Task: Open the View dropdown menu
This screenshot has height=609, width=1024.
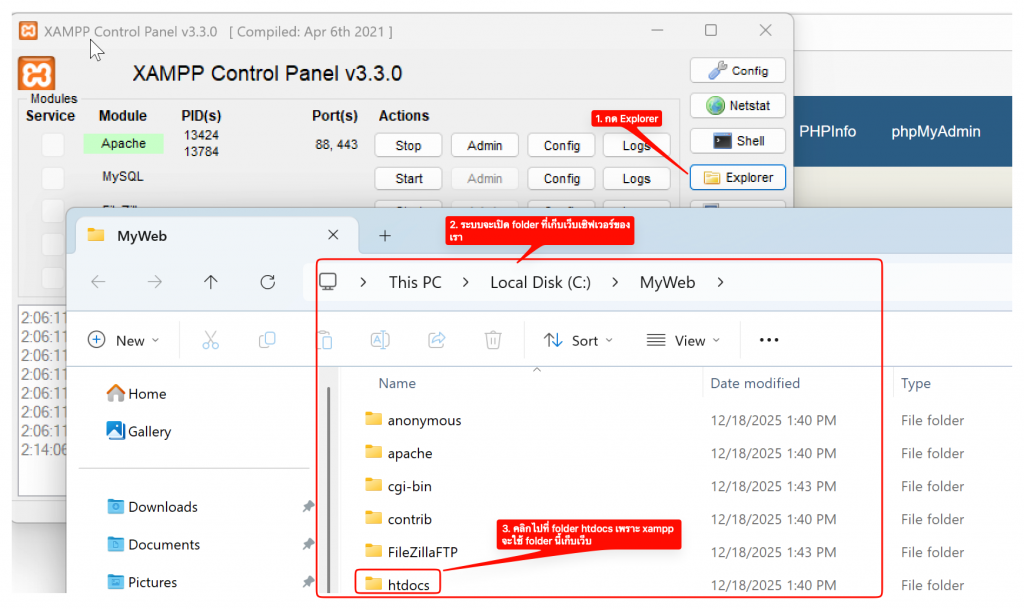Action: (x=683, y=340)
